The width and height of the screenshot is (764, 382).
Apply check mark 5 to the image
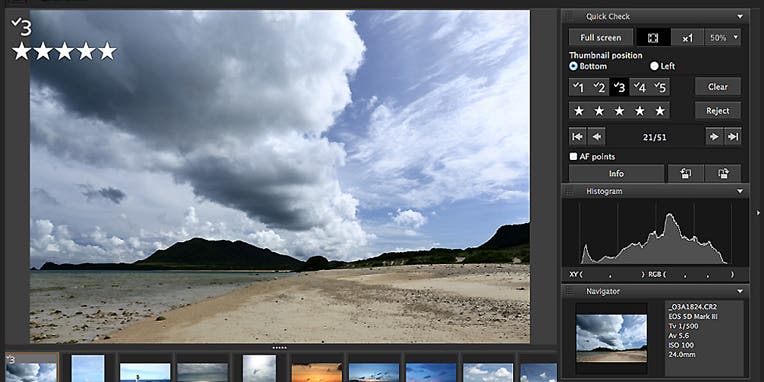click(x=660, y=87)
